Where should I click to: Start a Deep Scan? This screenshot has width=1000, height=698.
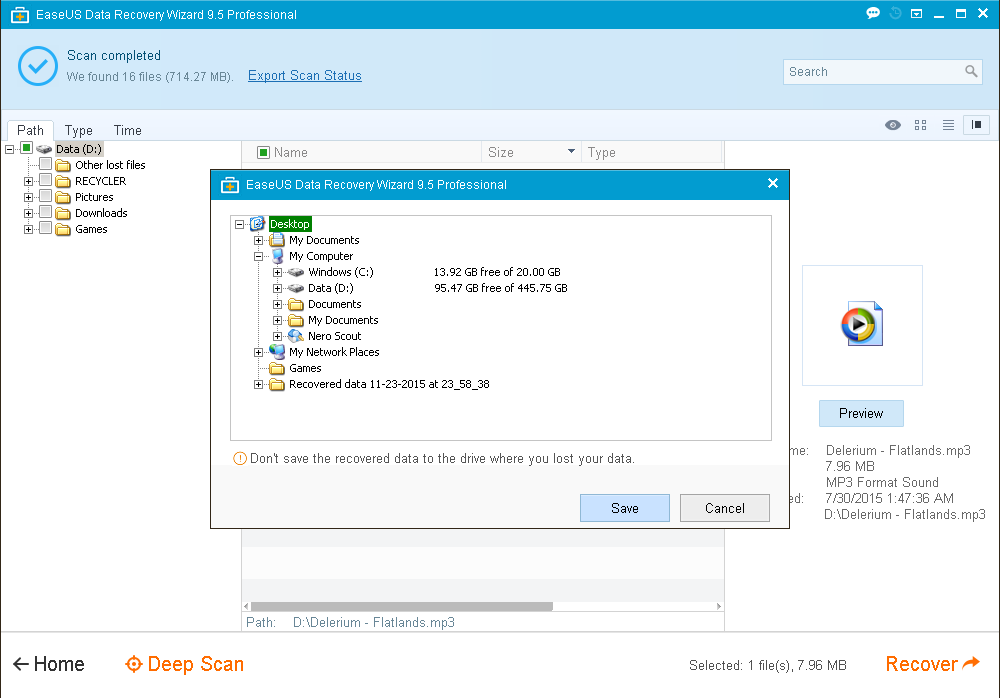click(x=184, y=664)
